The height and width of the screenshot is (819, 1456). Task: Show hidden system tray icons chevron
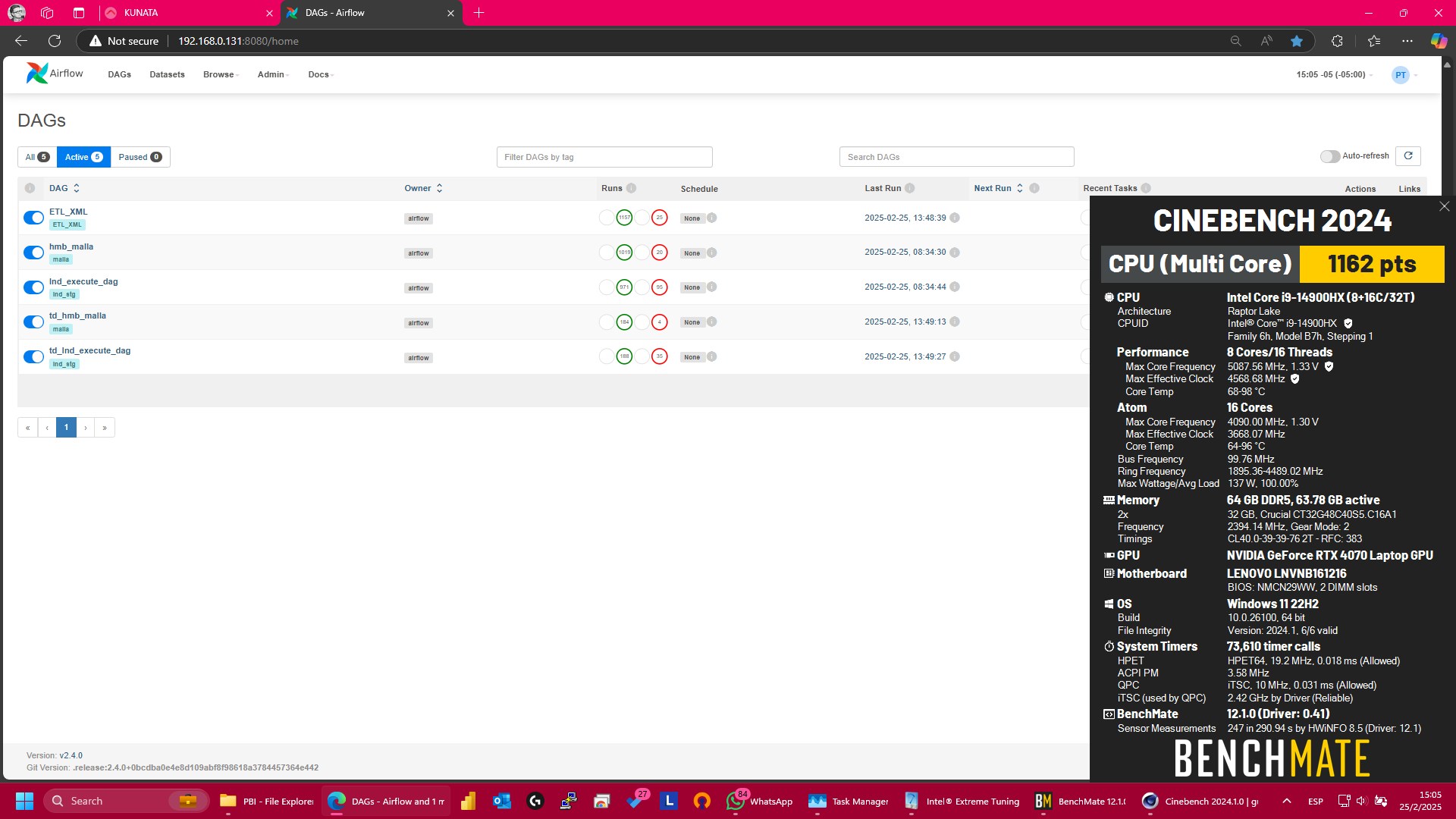[x=1287, y=801]
